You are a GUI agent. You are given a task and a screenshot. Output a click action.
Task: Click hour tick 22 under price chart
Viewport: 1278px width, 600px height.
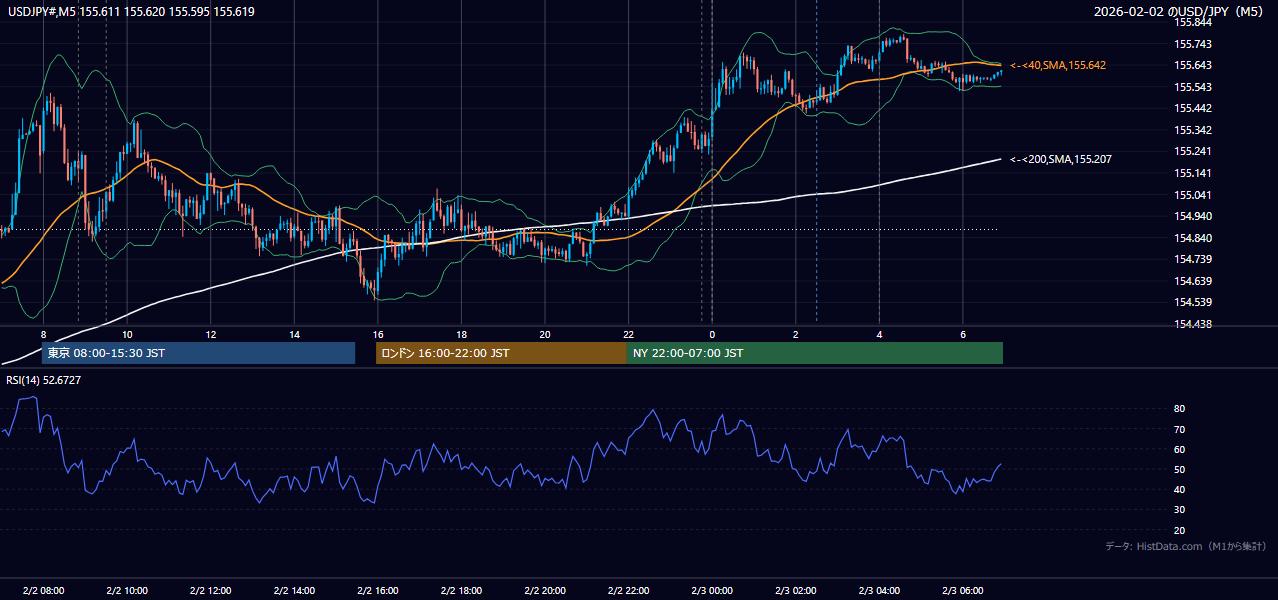pyautogui.click(x=628, y=334)
